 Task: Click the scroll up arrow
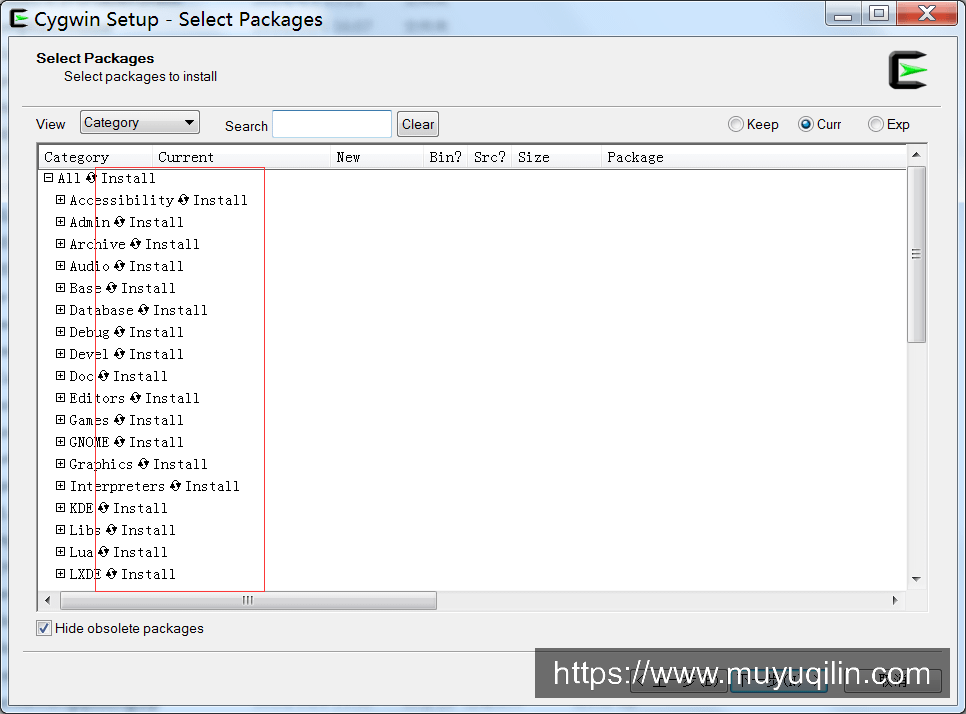coord(916,155)
